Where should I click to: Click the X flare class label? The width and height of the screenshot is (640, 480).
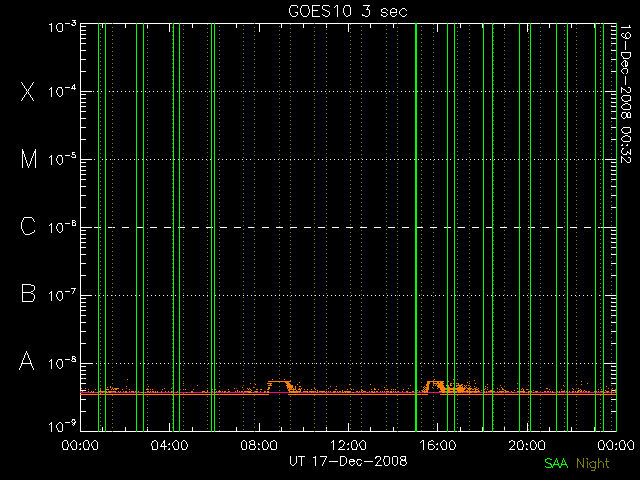tap(28, 91)
